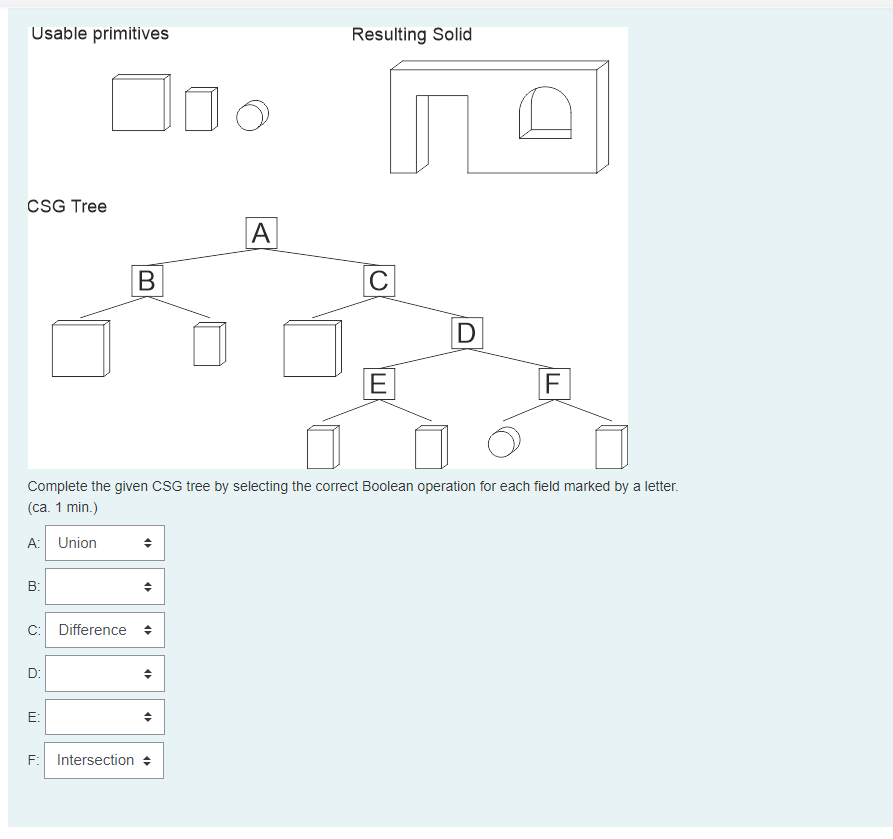Select the cube primitive under Usable primitives
Image resolution: width=893 pixels, height=839 pixels.
pos(141,101)
